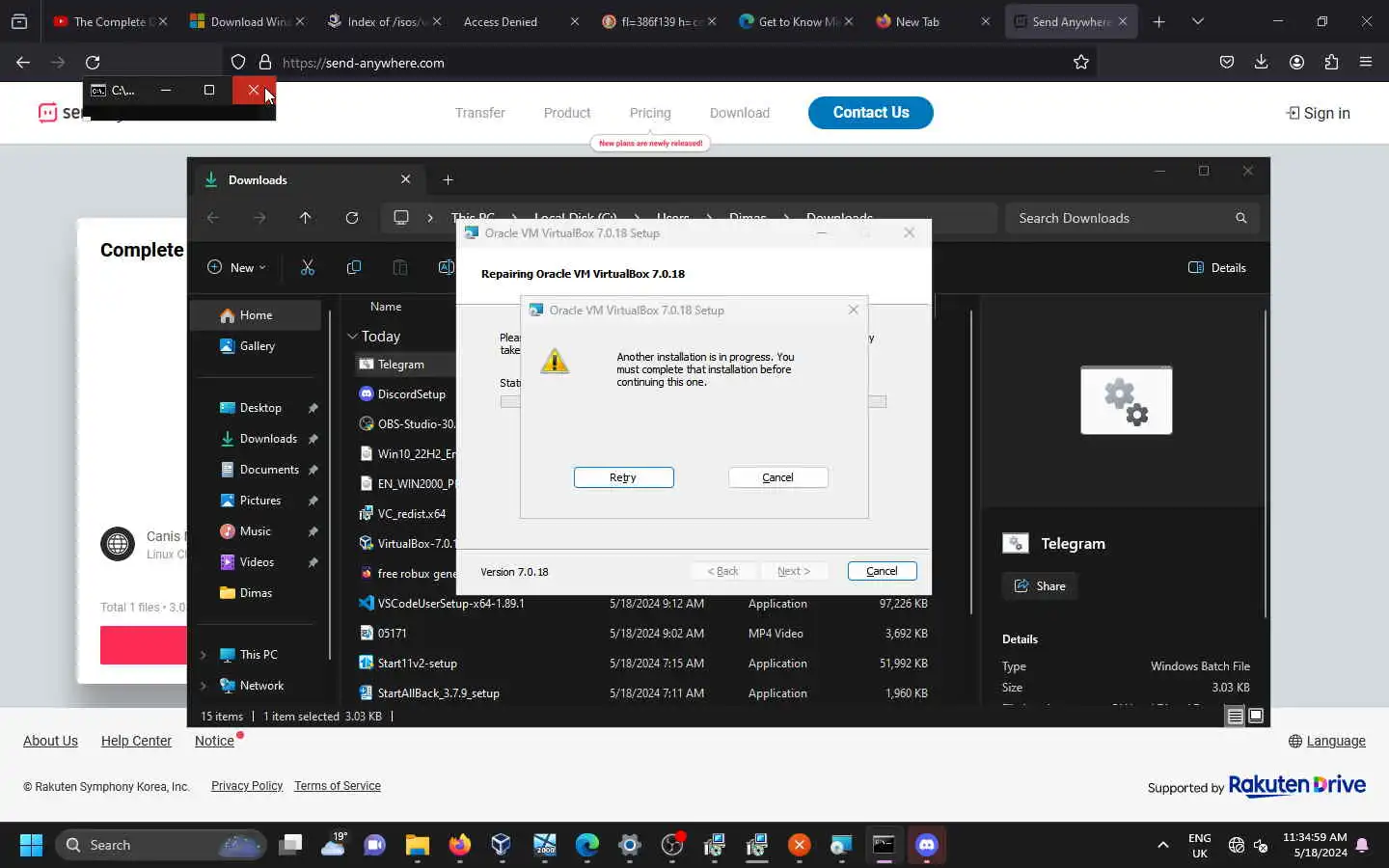Collapse the Today group in file list
This screenshot has width=1389, height=868.
tap(352, 337)
